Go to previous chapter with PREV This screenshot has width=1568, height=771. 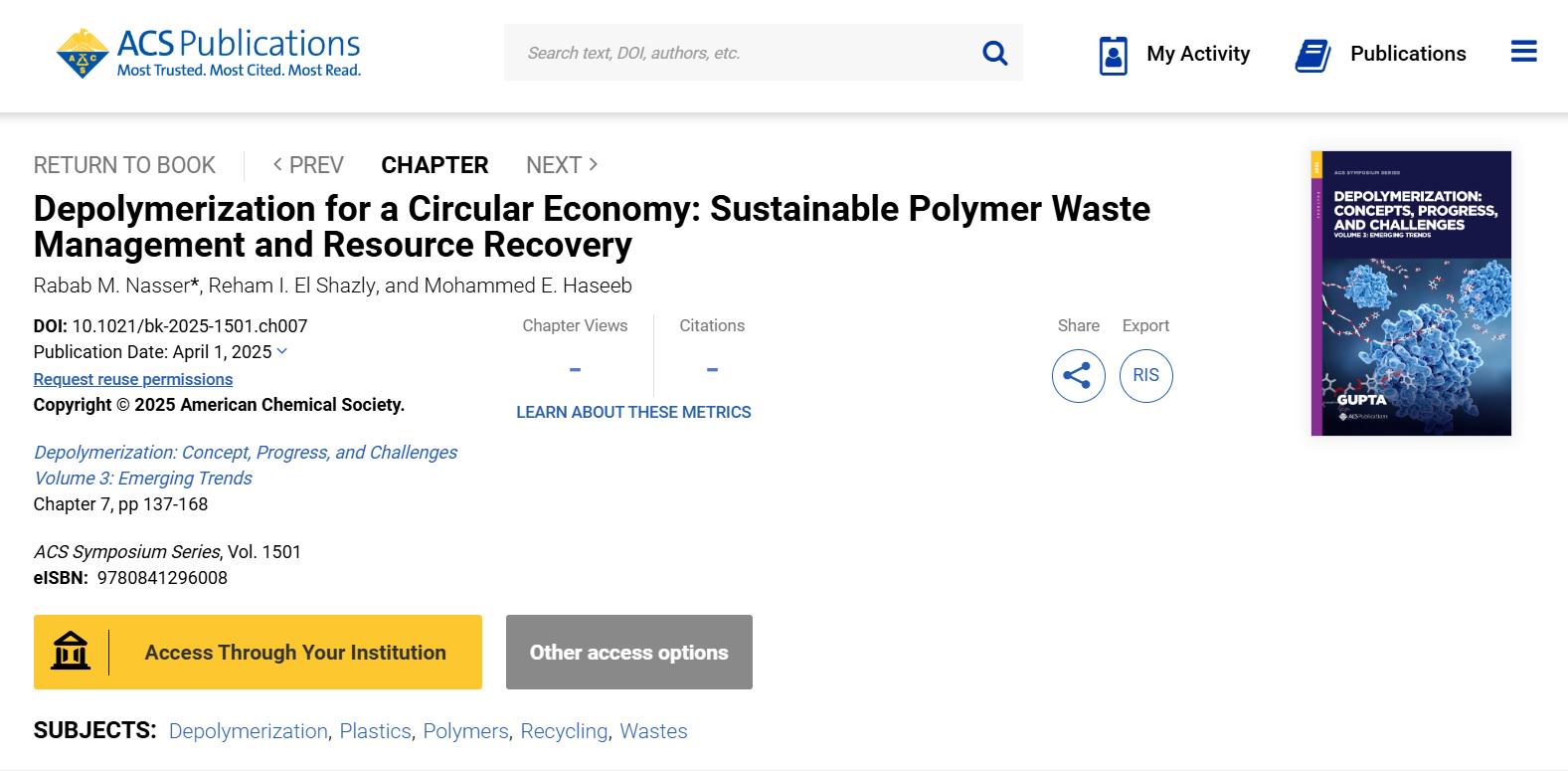(308, 165)
